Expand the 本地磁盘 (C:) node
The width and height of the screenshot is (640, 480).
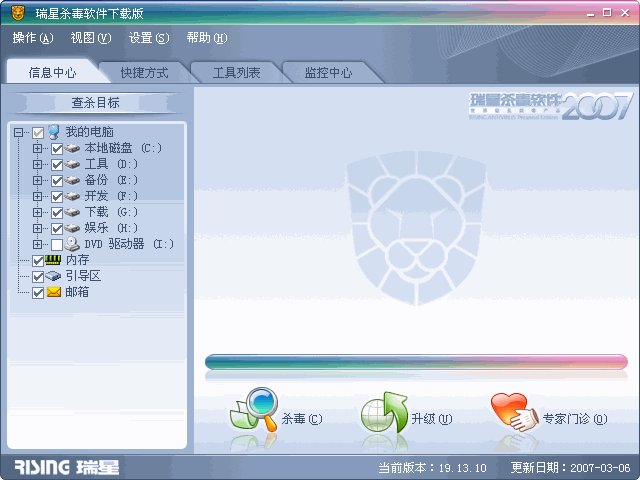38,148
